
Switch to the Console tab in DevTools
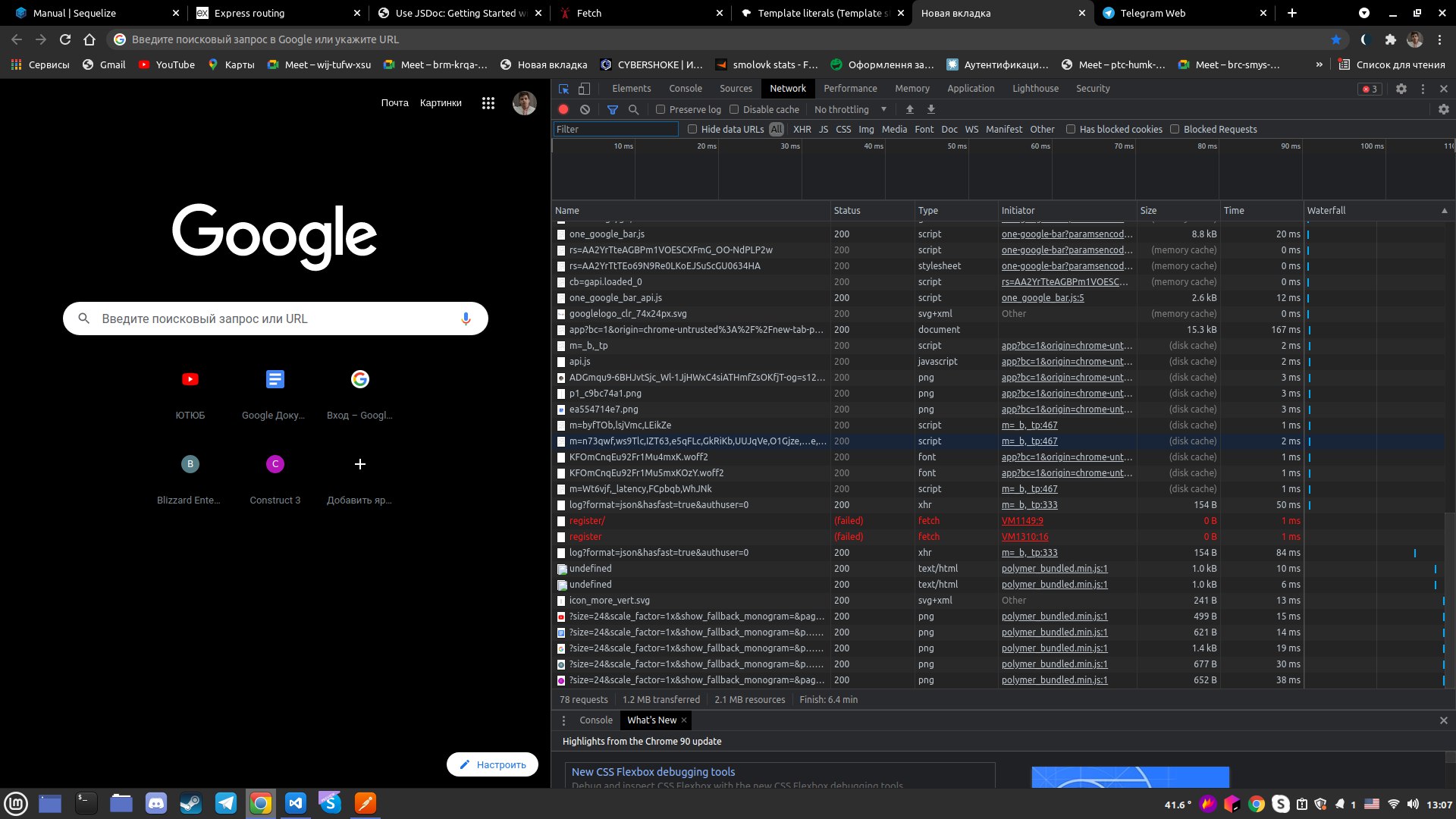pyautogui.click(x=686, y=89)
